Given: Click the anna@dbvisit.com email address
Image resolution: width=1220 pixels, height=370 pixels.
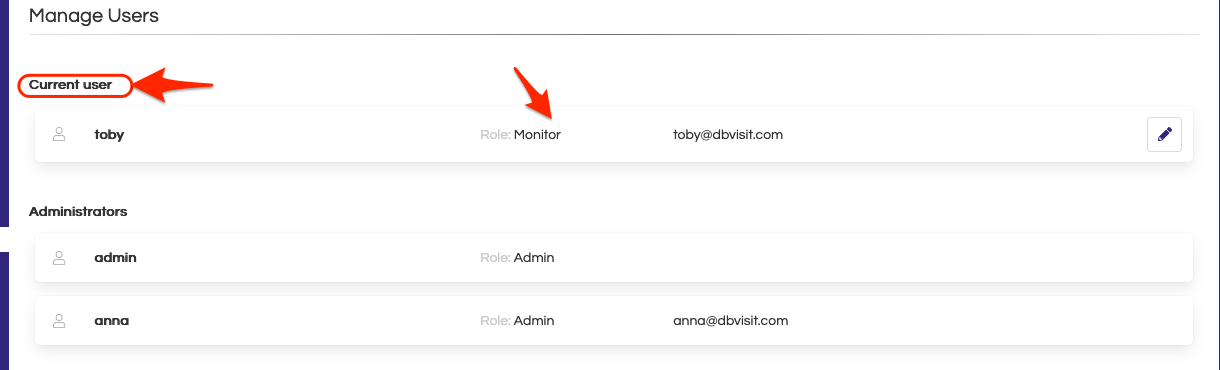Looking at the screenshot, I should 731,321.
